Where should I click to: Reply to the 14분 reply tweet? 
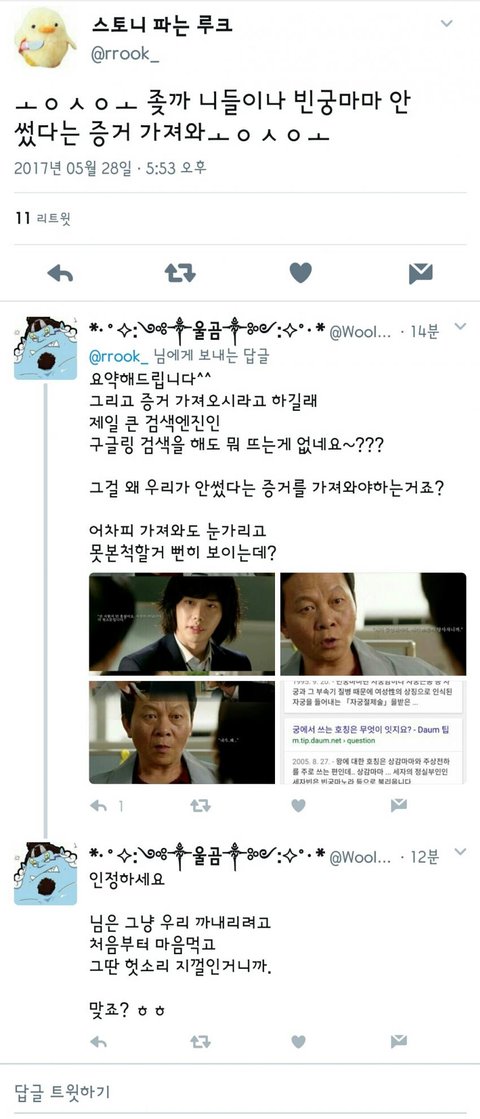[x=98, y=805]
